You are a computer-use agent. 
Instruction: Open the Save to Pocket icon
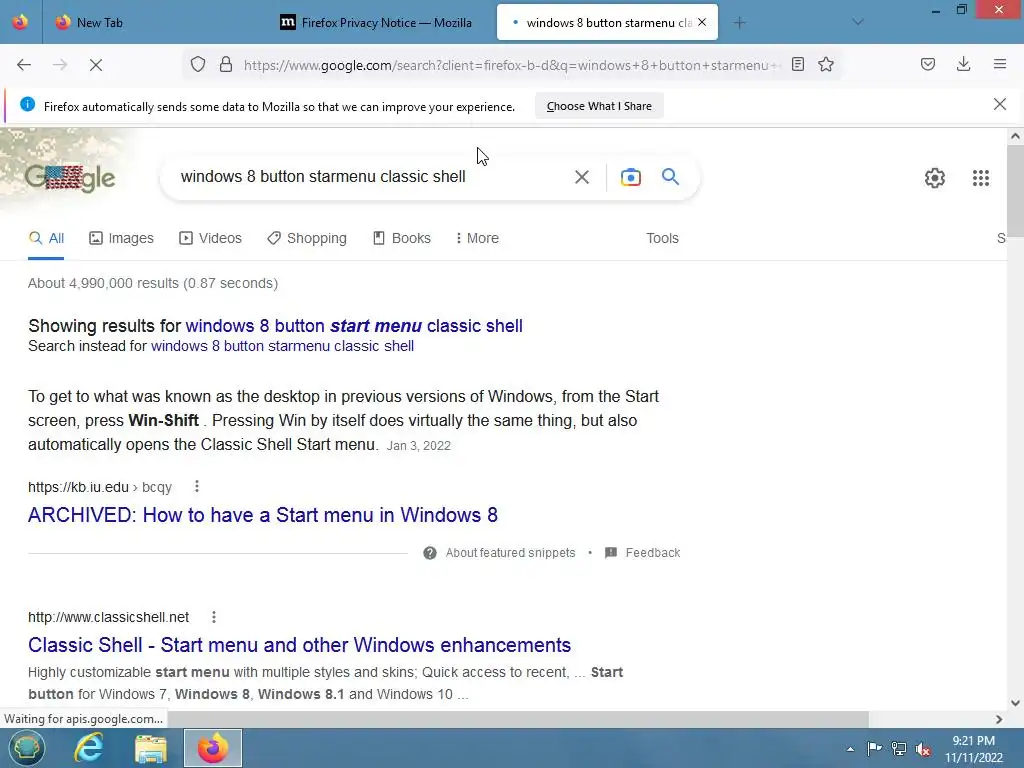pyautogui.click(x=928, y=64)
